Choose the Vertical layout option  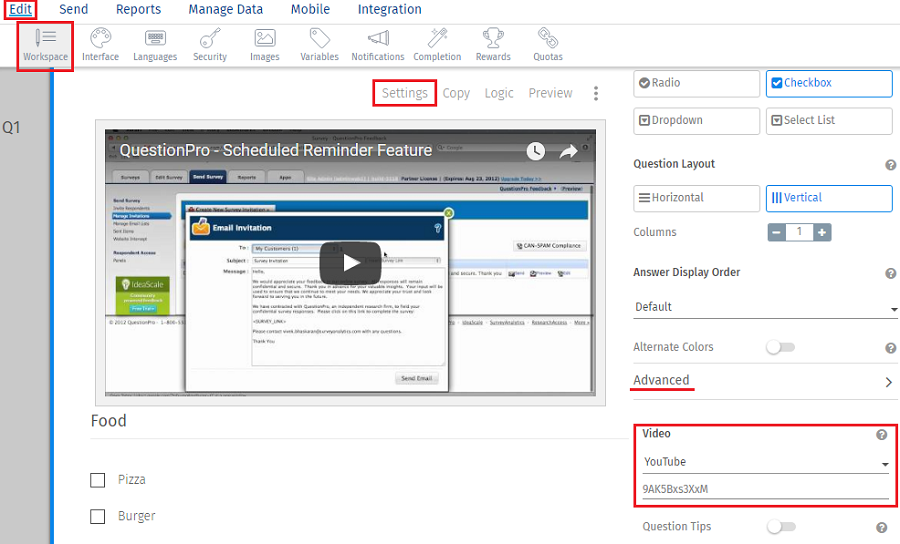coord(829,198)
